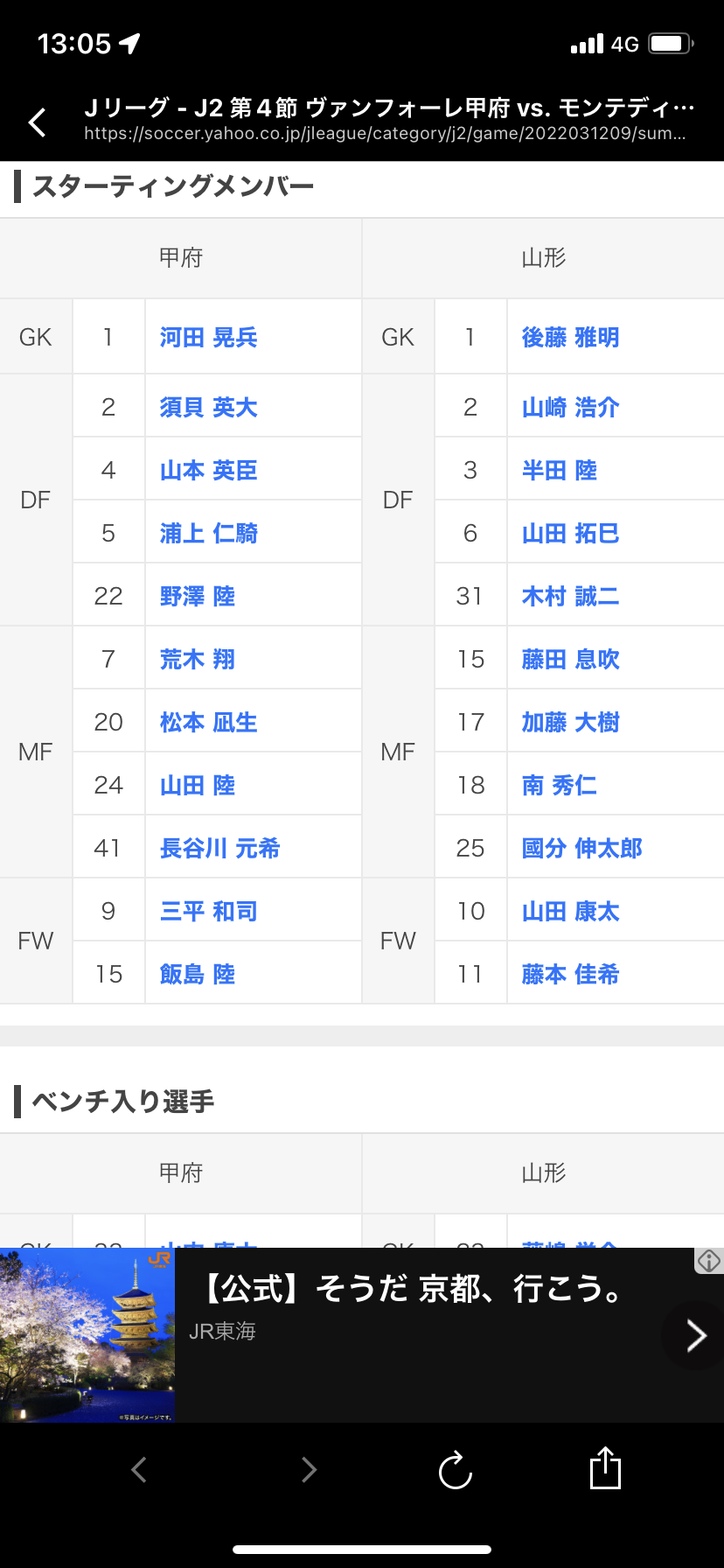View 半田 陸 player details
The image size is (724, 1568).
(560, 471)
